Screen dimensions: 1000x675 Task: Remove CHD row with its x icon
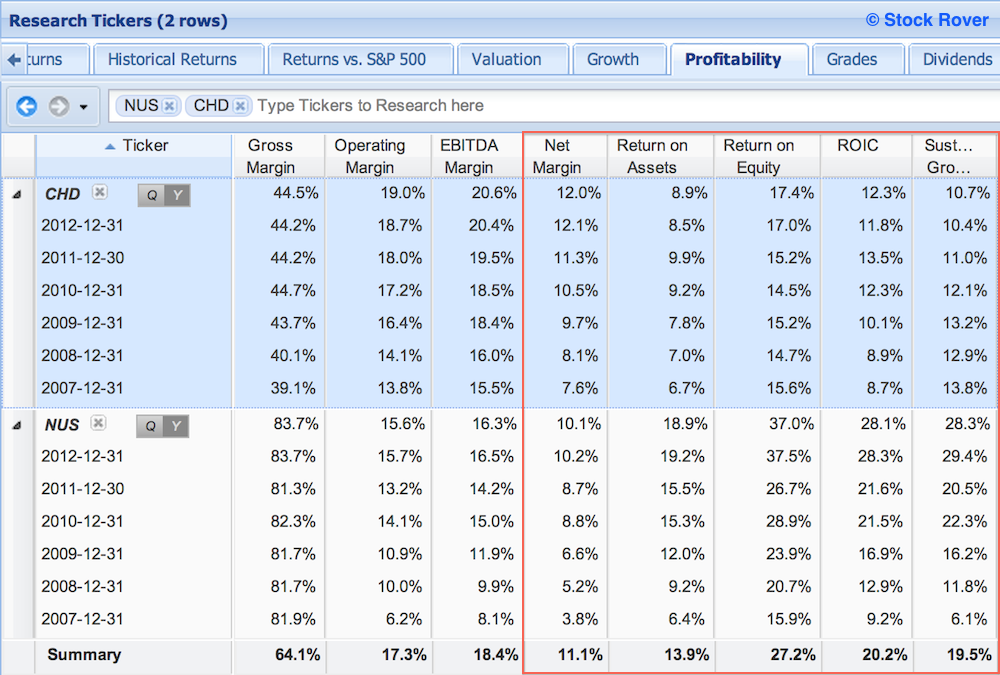[99, 191]
